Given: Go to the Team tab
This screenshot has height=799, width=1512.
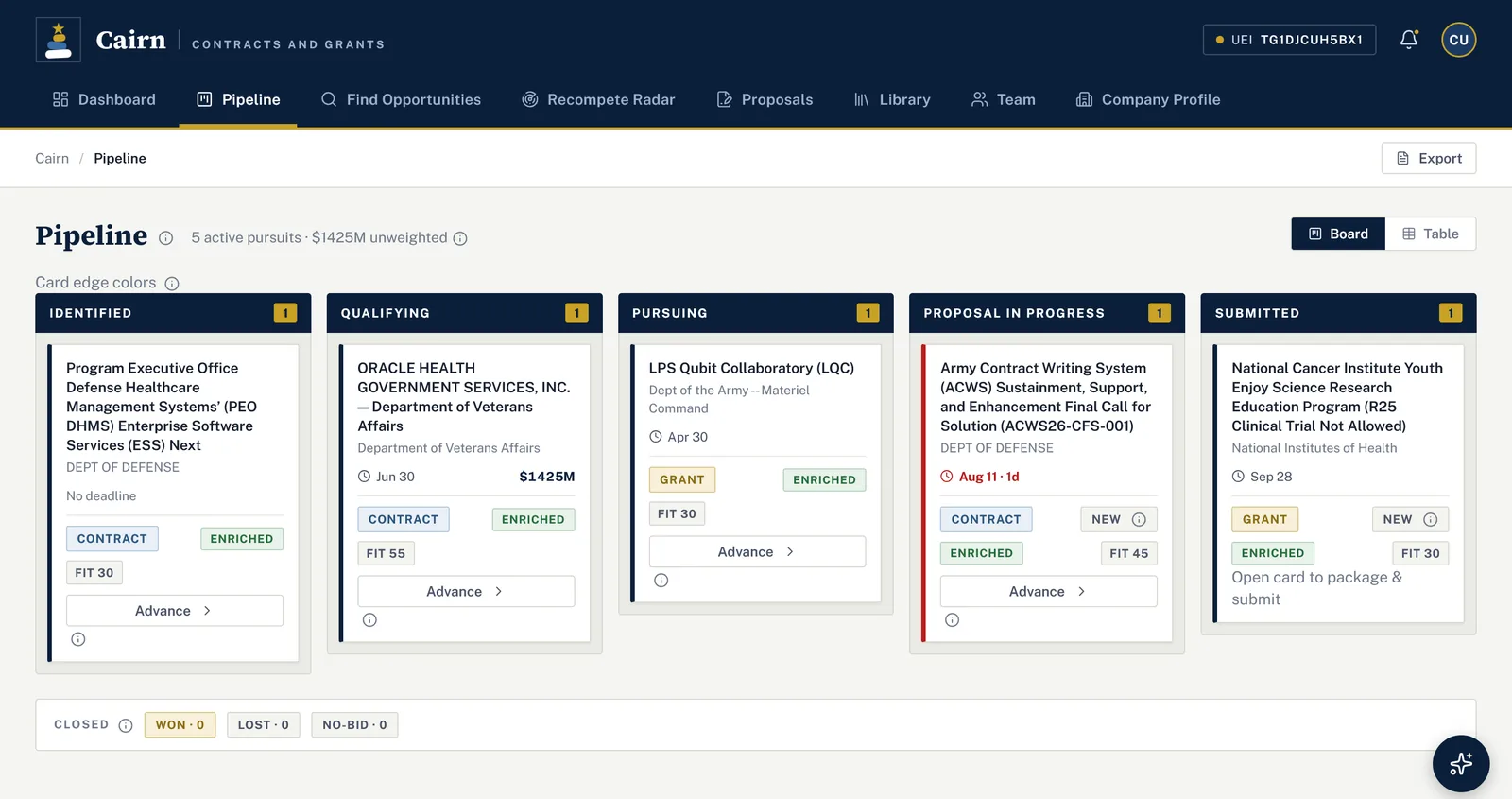Looking at the screenshot, I should tap(1004, 99).
